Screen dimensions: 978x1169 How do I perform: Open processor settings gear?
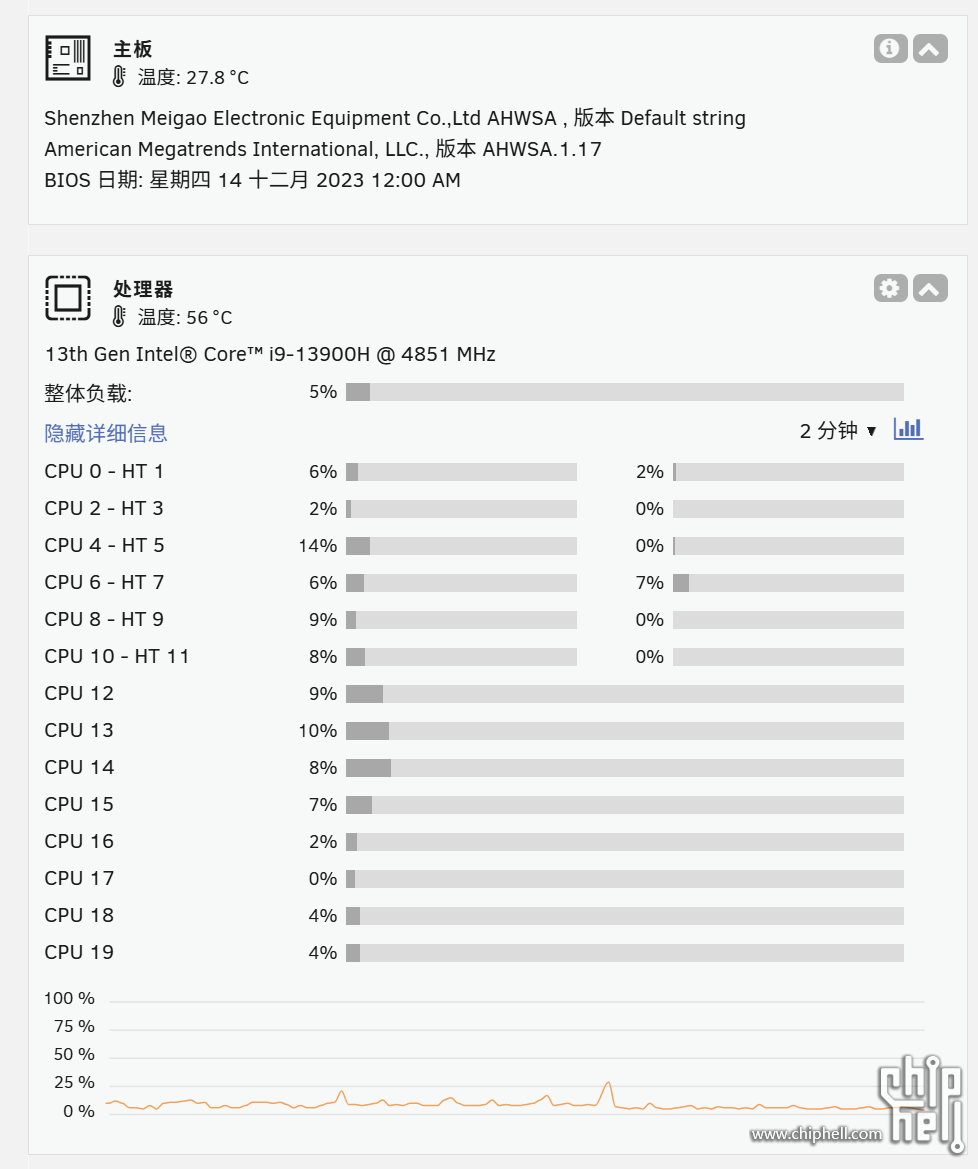click(x=890, y=288)
